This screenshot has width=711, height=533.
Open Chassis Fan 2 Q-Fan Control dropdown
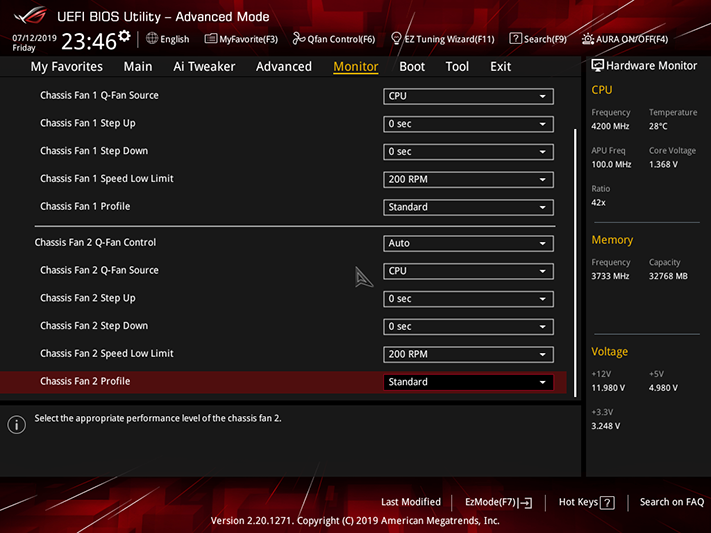[468, 243]
